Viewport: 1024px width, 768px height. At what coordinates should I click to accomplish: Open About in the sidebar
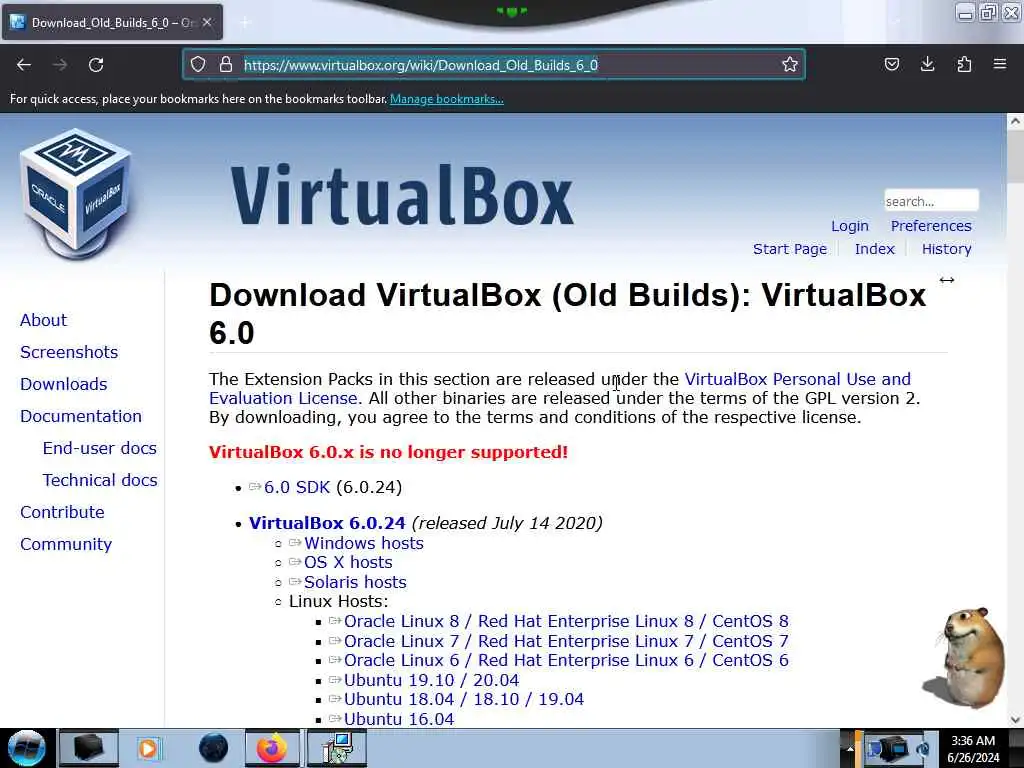click(44, 320)
